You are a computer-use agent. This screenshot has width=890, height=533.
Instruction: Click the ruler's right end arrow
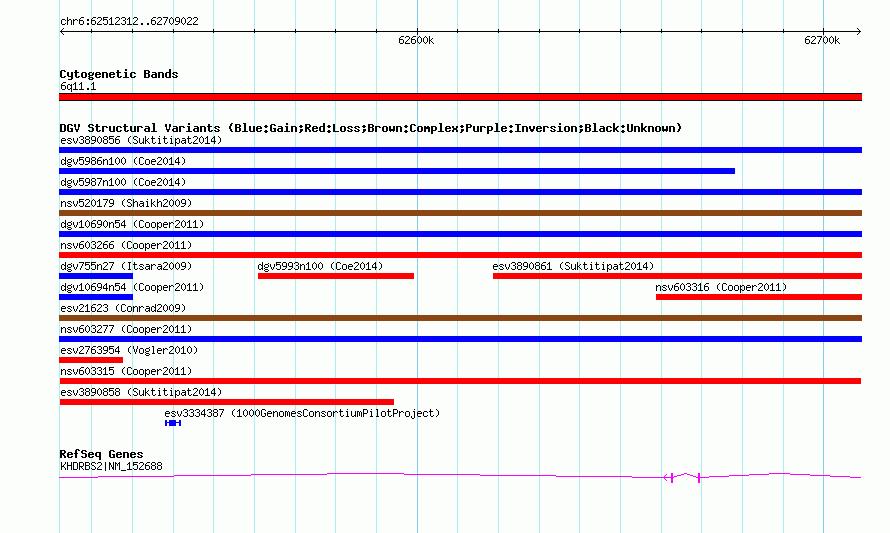point(859,31)
